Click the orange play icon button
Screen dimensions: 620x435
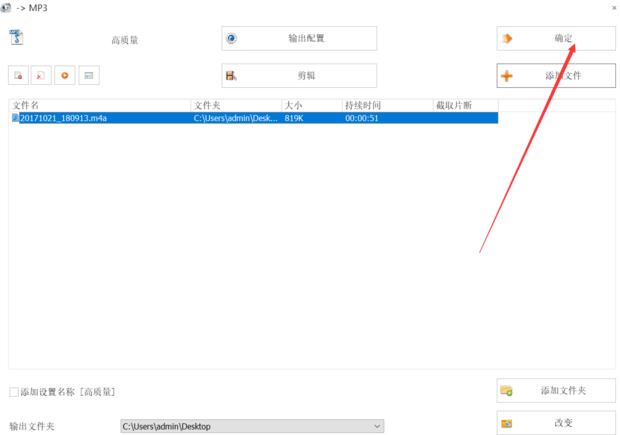click(x=65, y=75)
